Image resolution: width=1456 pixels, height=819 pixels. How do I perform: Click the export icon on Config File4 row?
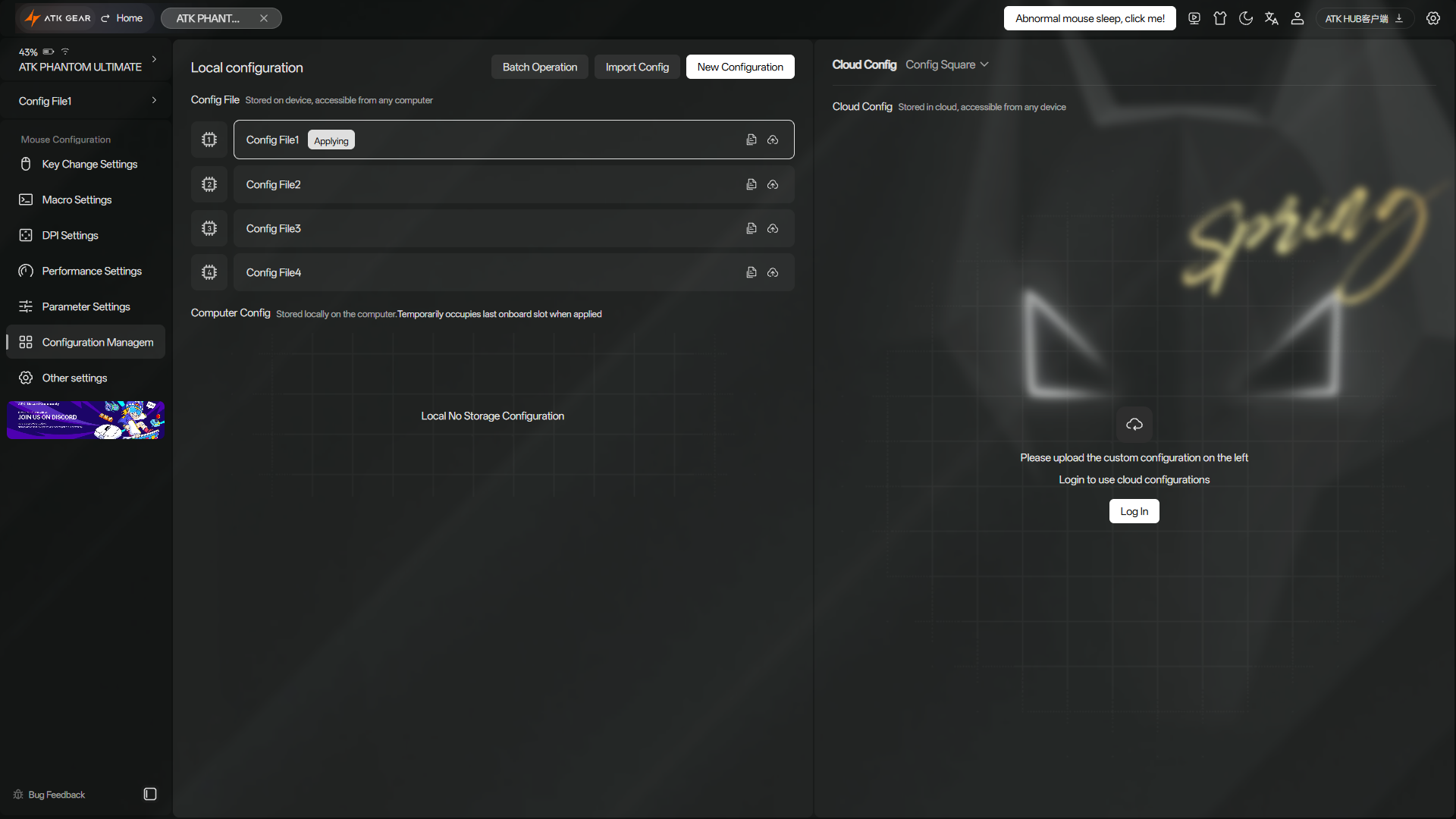click(752, 272)
